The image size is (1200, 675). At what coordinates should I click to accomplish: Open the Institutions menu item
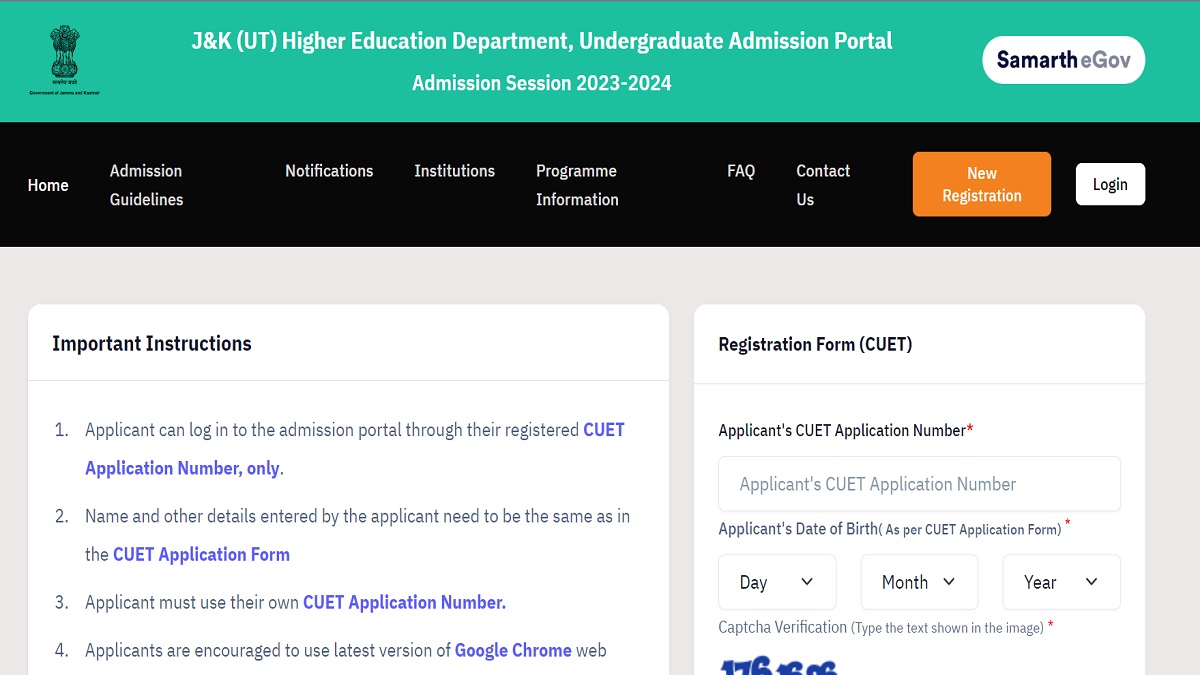click(x=454, y=171)
